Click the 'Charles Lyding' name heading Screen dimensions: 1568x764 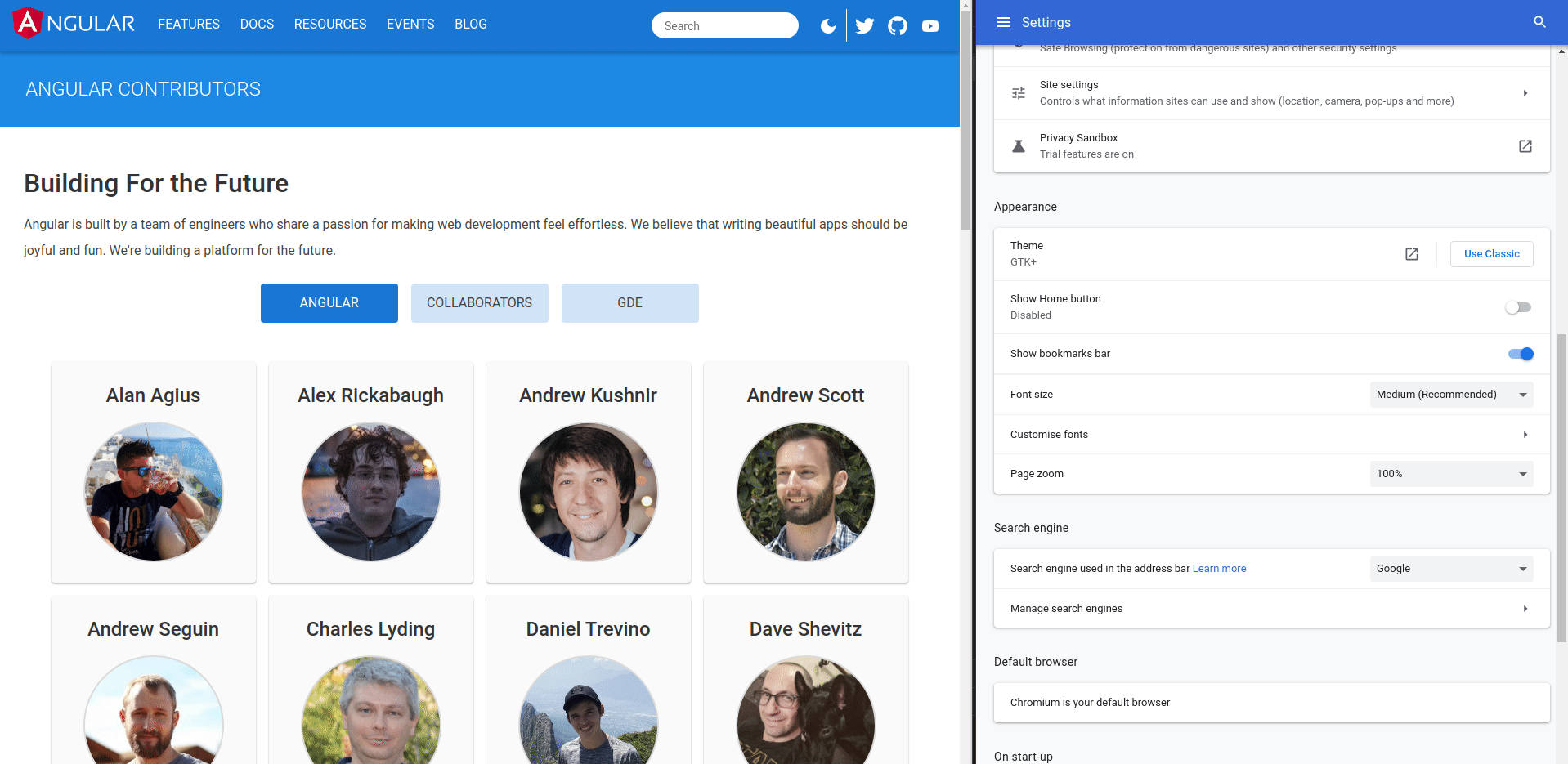click(371, 629)
